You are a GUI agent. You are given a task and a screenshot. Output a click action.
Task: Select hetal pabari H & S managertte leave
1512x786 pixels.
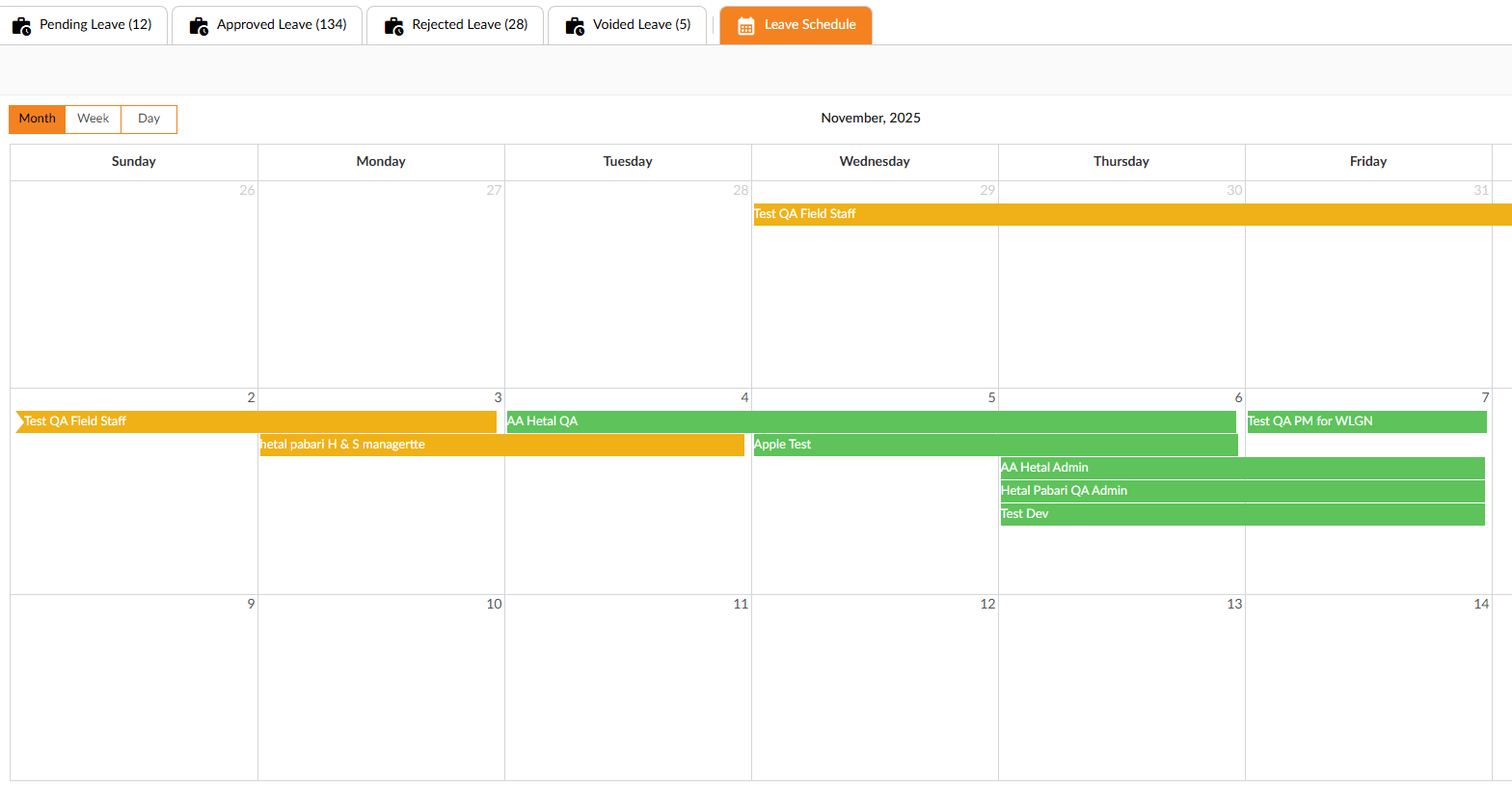pos(501,445)
